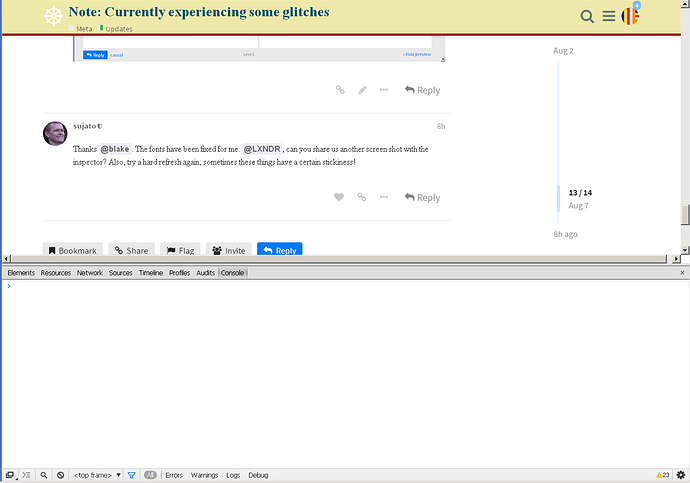Switch to the Network devtools tab
The image size is (690, 483).
click(x=90, y=273)
